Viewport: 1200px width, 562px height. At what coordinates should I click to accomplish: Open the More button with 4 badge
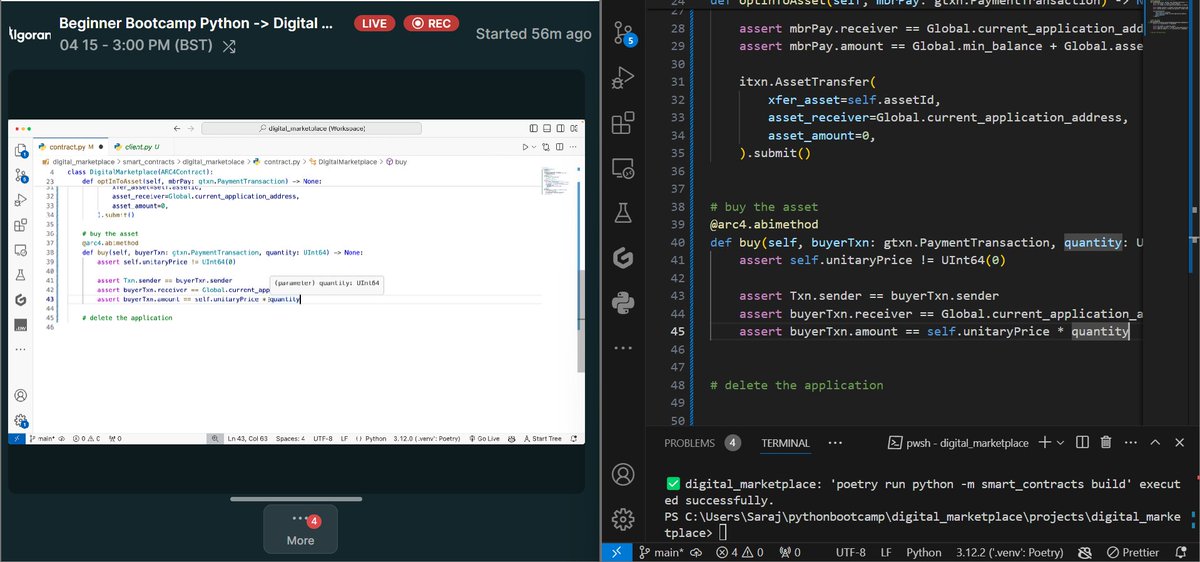pos(300,529)
